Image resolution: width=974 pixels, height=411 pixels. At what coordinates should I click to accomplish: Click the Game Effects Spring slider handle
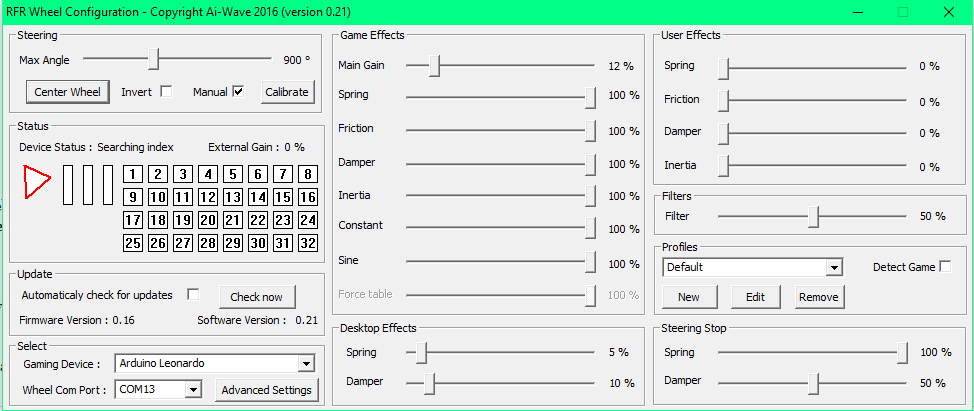[590, 97]
